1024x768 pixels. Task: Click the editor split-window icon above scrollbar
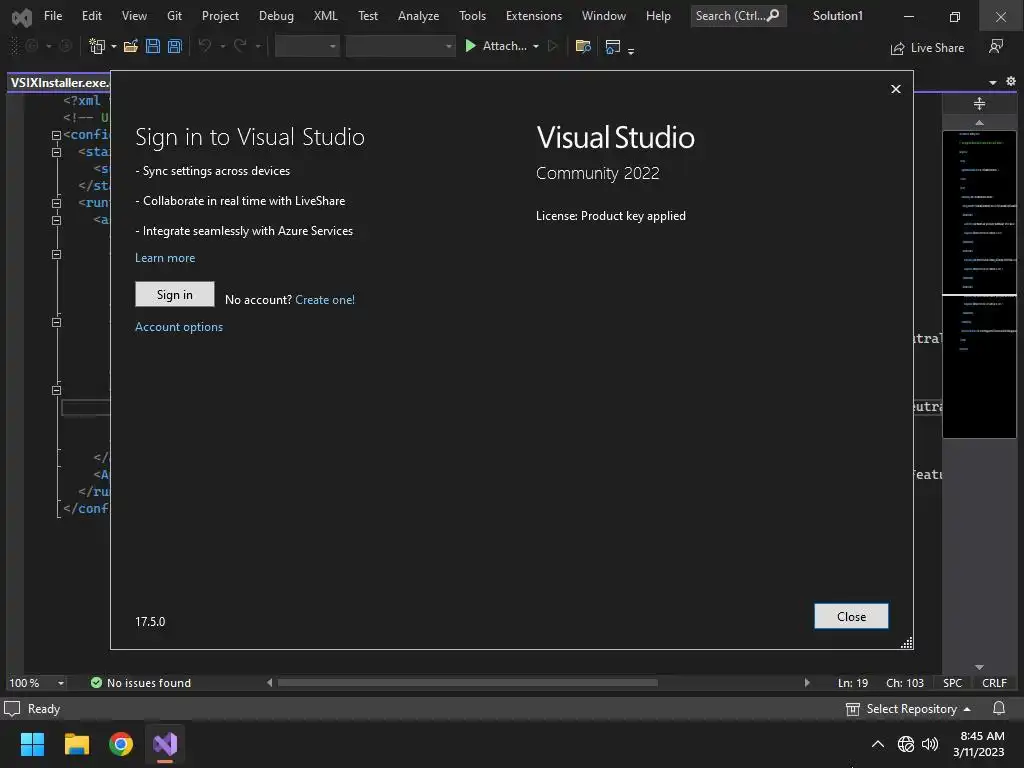(x=979, y=103)
